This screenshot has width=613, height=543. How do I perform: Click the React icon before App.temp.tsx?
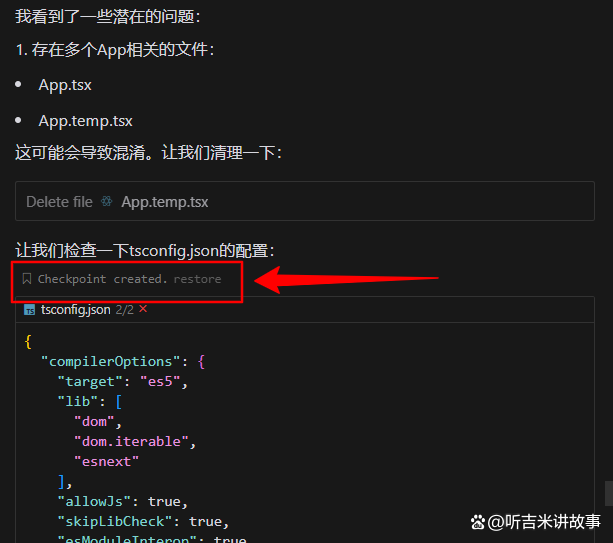click(107, 202)
